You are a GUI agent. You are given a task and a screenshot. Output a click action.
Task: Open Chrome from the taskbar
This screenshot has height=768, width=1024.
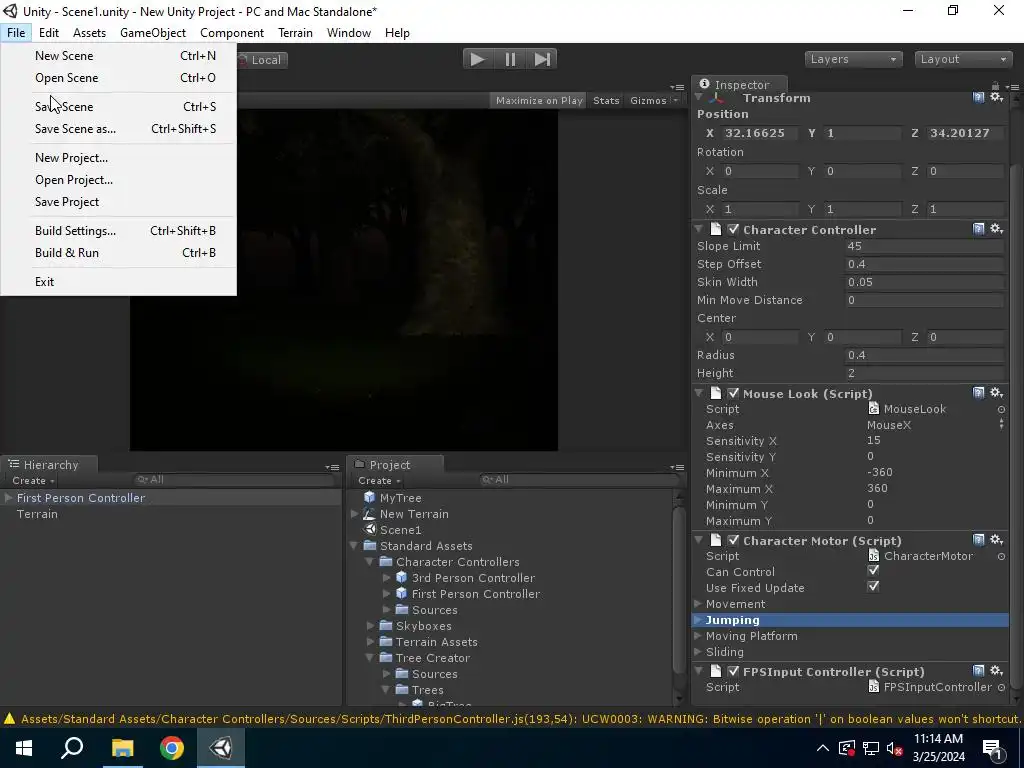(172, 748)
